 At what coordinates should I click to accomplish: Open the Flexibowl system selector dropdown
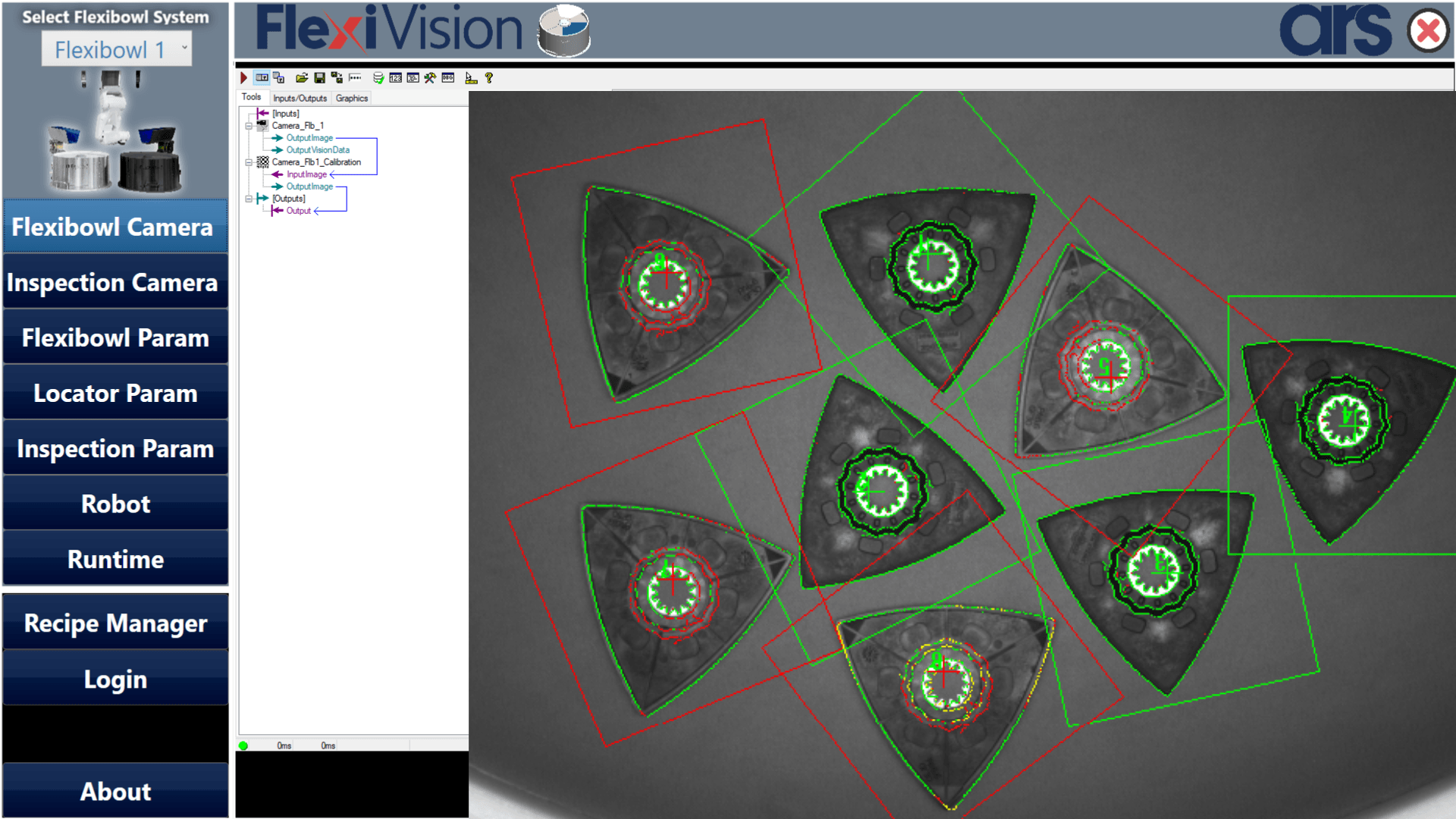point(115,50)
